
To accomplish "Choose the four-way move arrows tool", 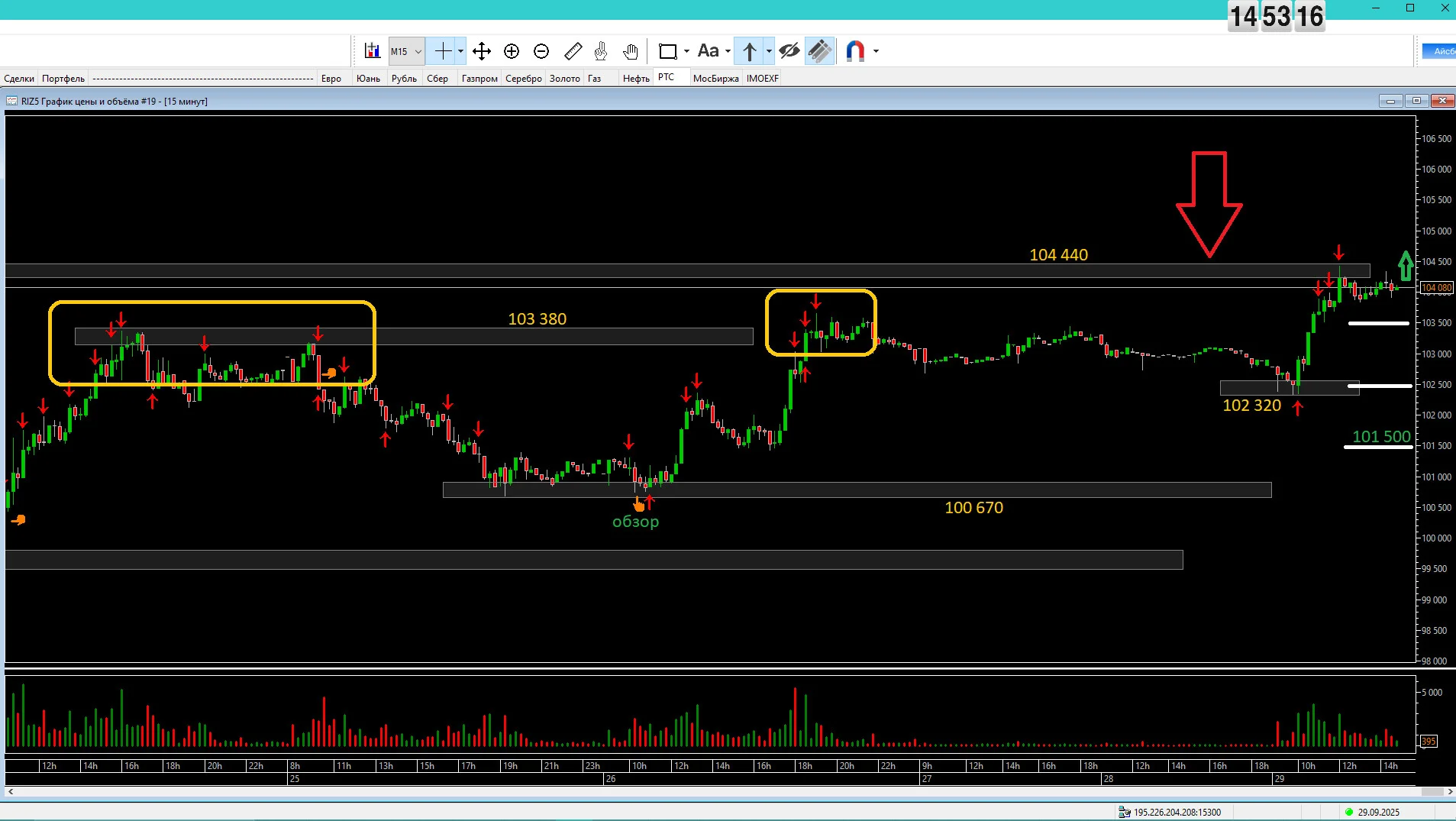I will pyautogui.click(x=481, y=51).
